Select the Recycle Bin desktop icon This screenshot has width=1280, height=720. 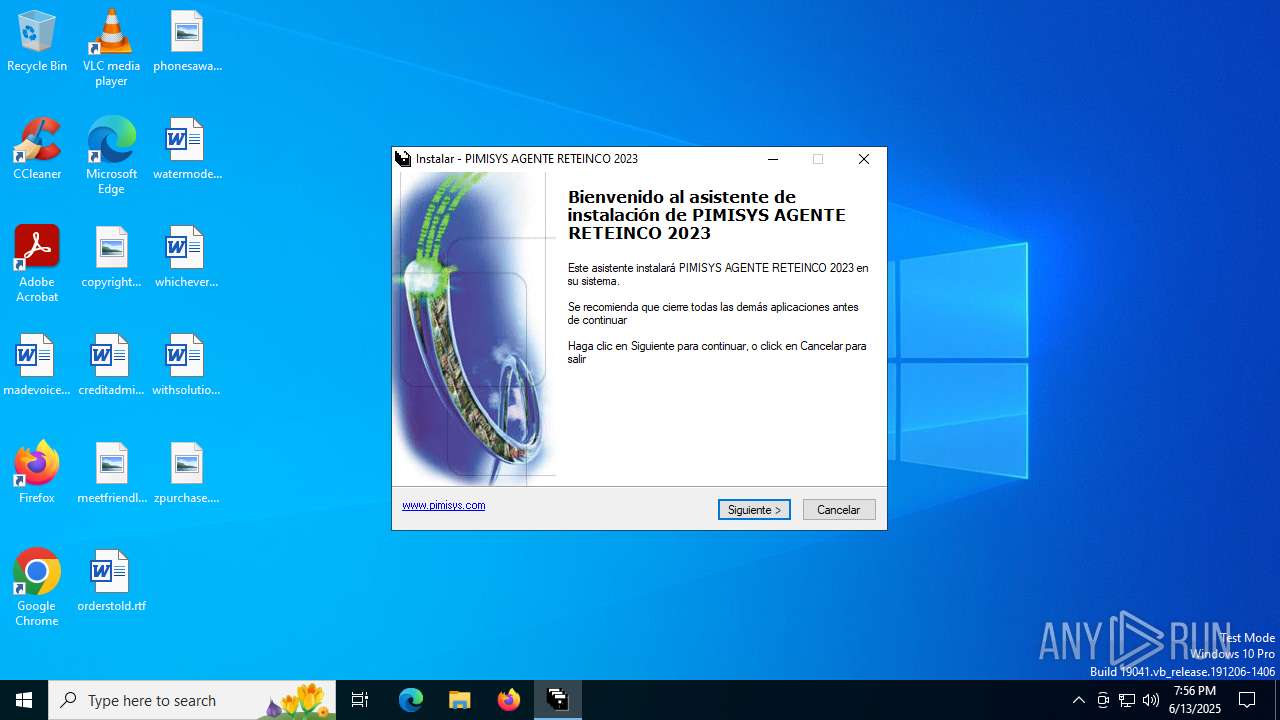tap(37, 42)
